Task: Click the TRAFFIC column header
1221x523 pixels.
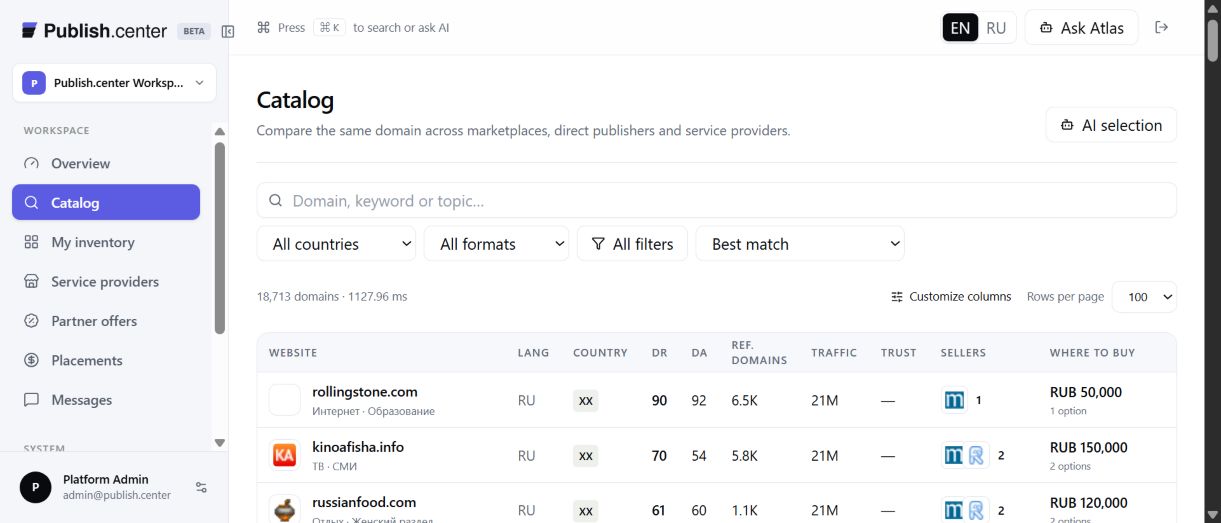Action: click(834, 353)
